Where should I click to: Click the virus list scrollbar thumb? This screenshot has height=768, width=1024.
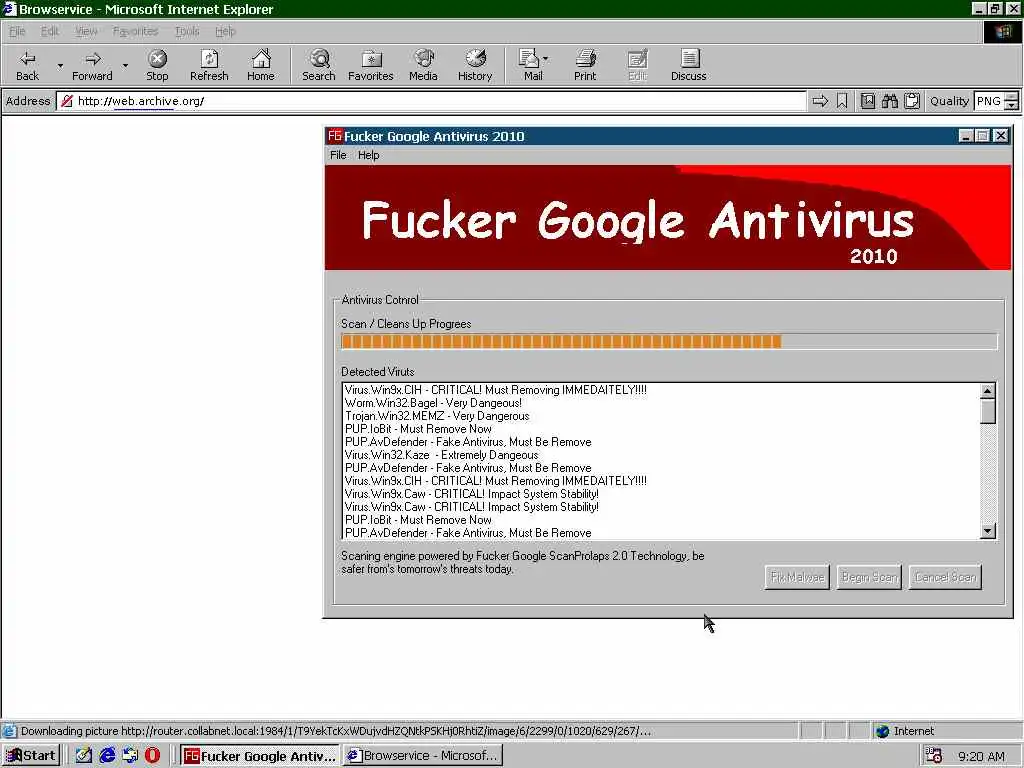(x=987, y=411)
